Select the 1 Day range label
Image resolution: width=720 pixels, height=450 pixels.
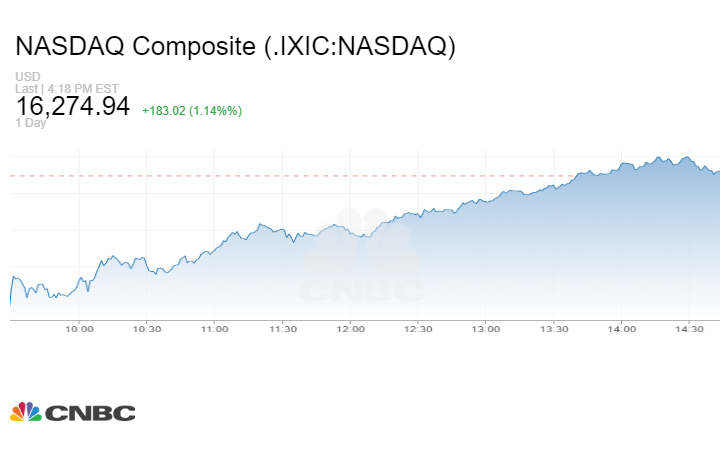coord(31,123)
